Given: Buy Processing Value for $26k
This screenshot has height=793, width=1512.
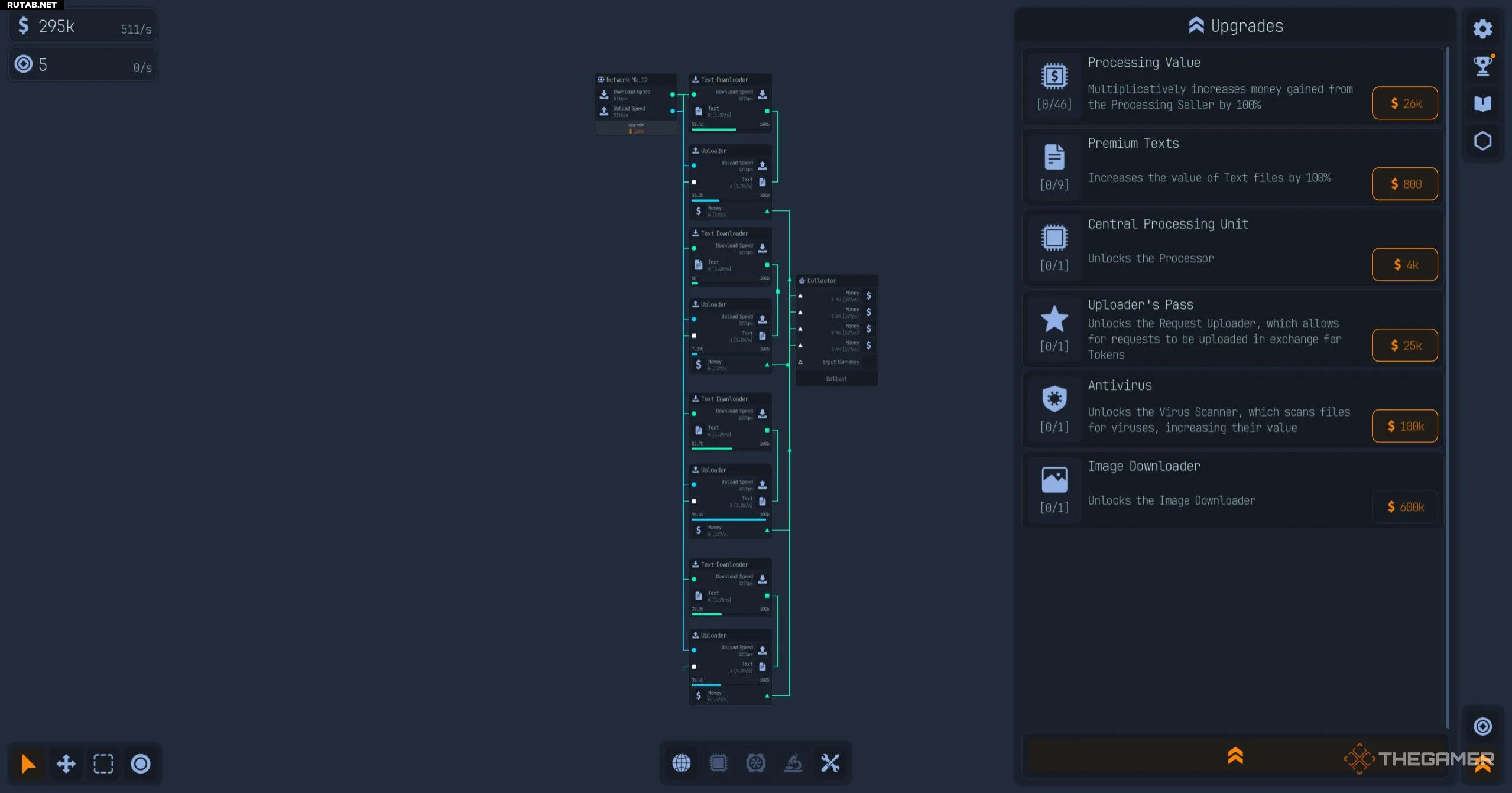Looking at the screenshot, I should click(x=1404, y=103).
